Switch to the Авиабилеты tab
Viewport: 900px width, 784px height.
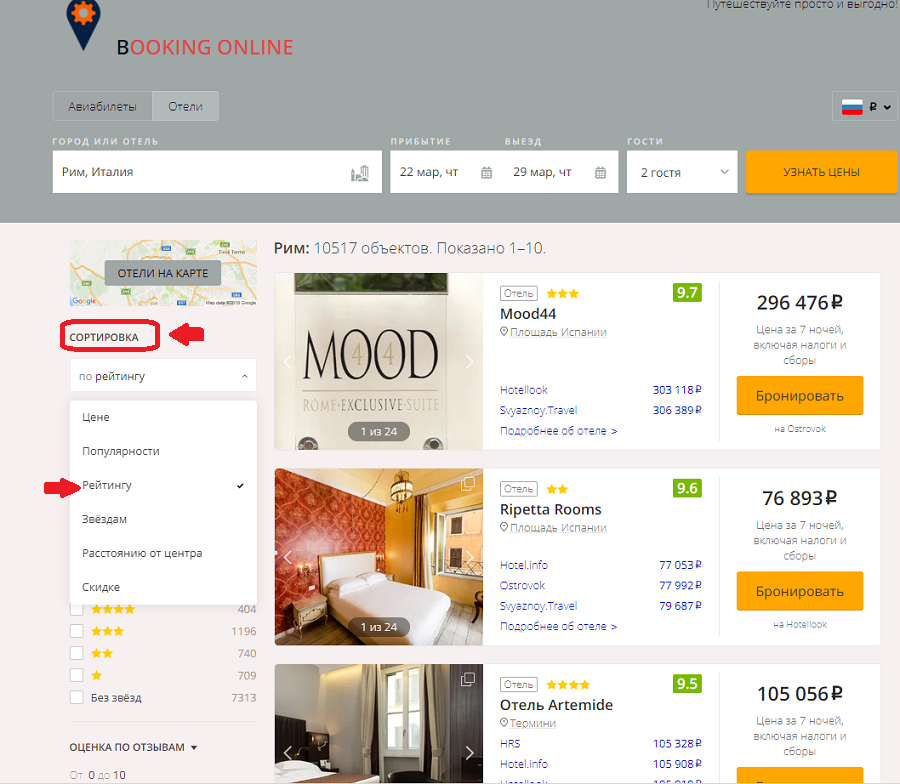tap(102, 106)
